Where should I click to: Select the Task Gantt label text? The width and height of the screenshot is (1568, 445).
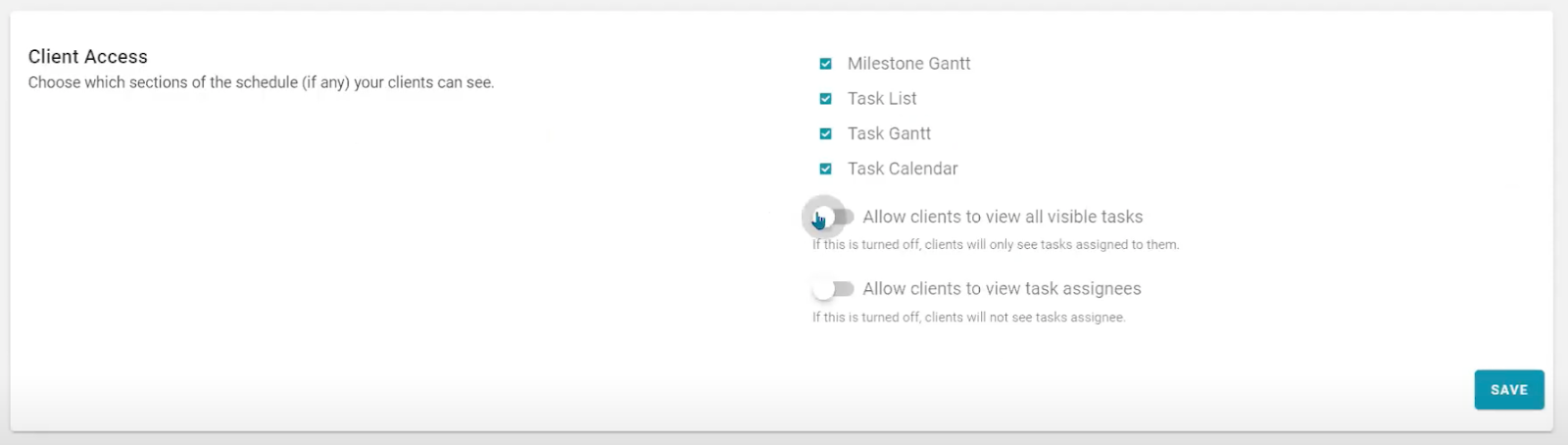(x=889, y=134)
